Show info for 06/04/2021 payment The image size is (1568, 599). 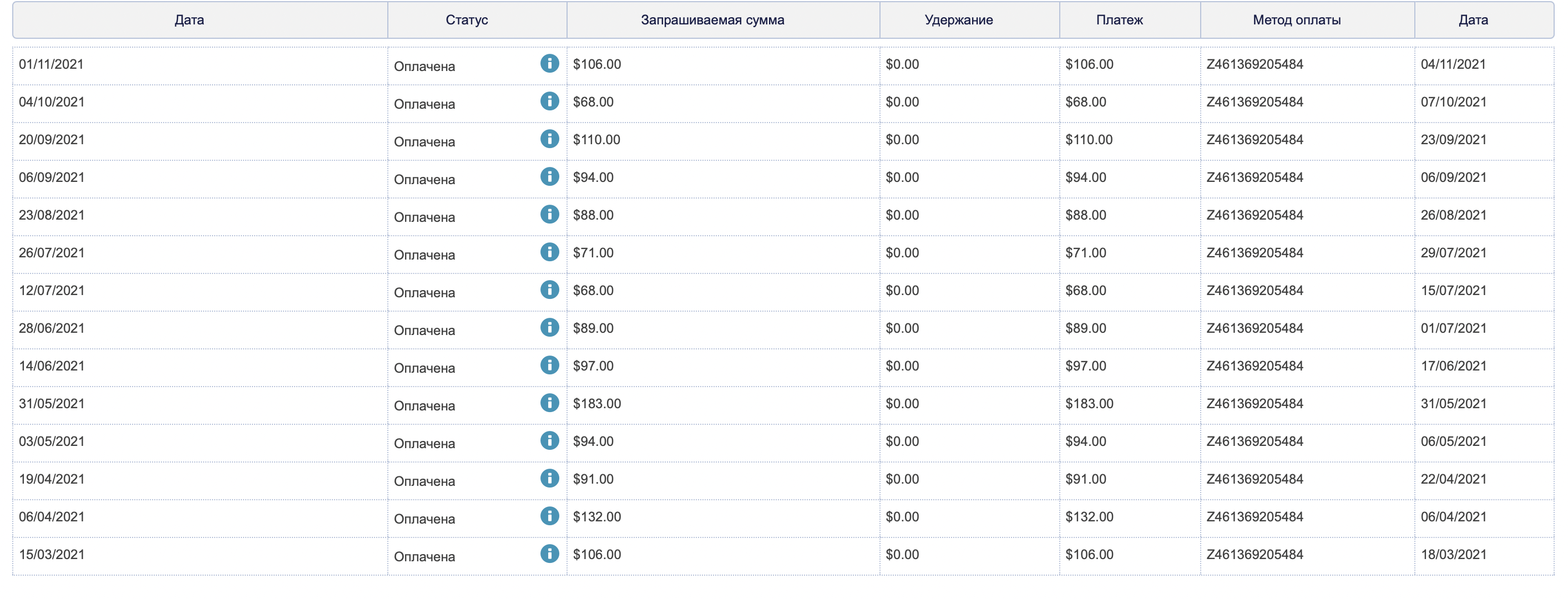(x=549, y=516)
